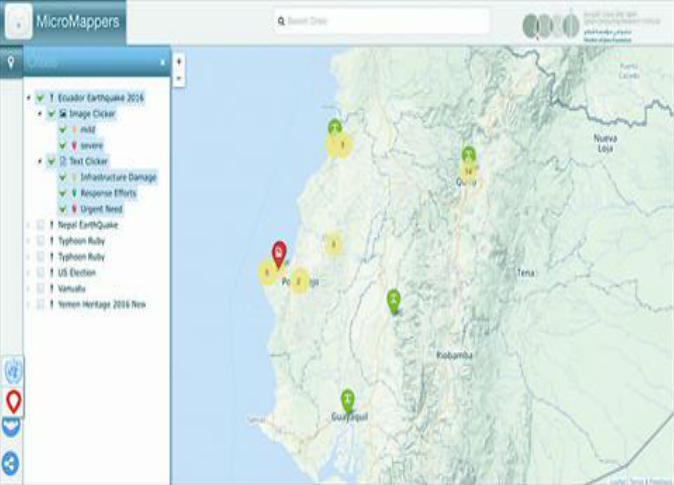
Task: Close the Crises panel header
Action: point(162,62)
